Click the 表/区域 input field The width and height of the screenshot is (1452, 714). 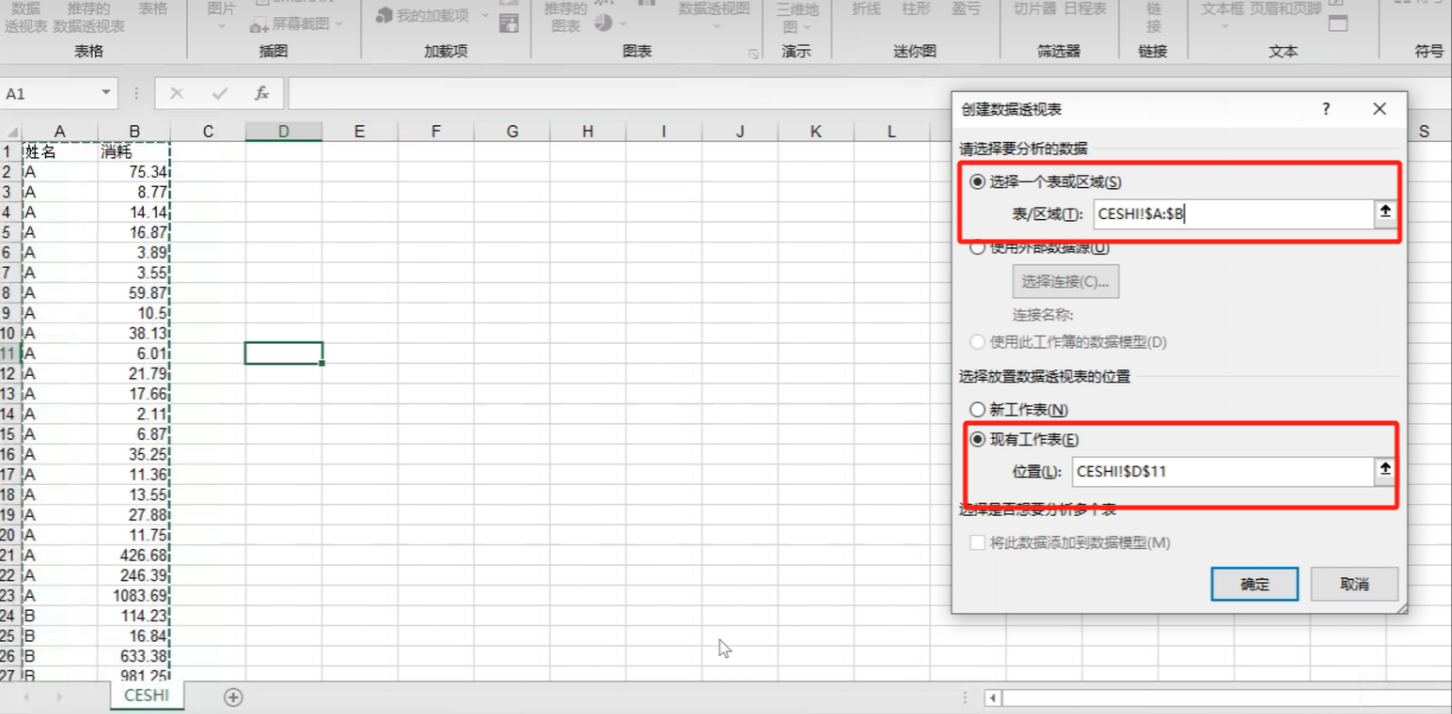tap(1234, 213)
